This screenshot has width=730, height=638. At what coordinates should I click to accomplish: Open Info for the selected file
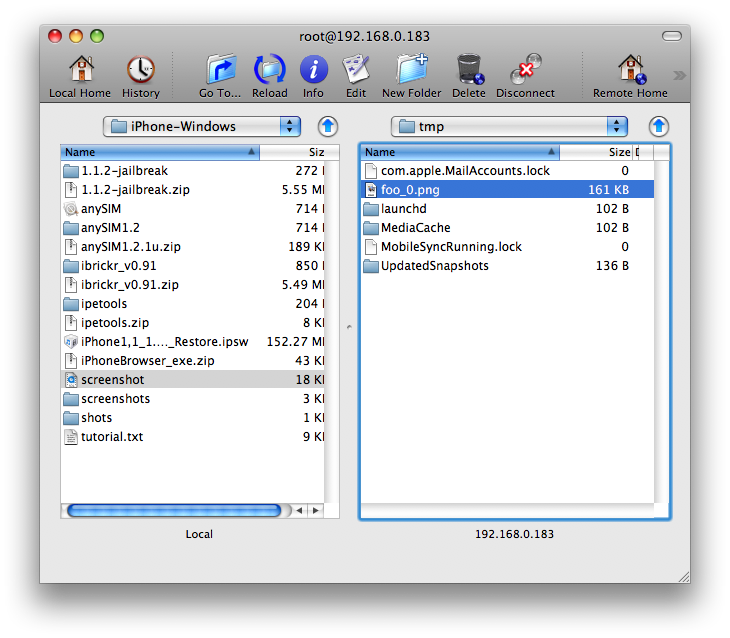[313, 70]
